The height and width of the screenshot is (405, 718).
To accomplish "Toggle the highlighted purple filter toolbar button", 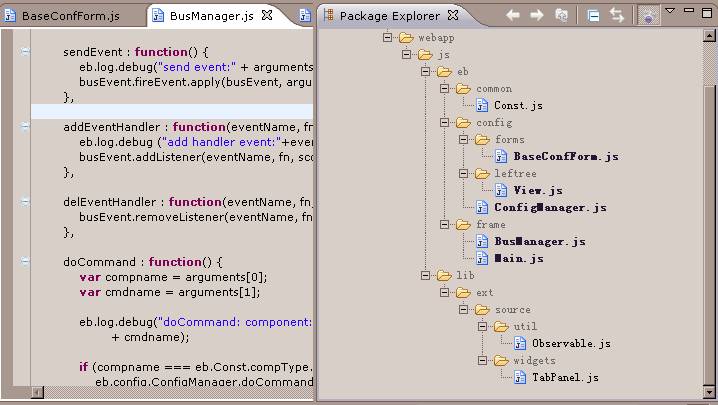I will coord(648,16).
